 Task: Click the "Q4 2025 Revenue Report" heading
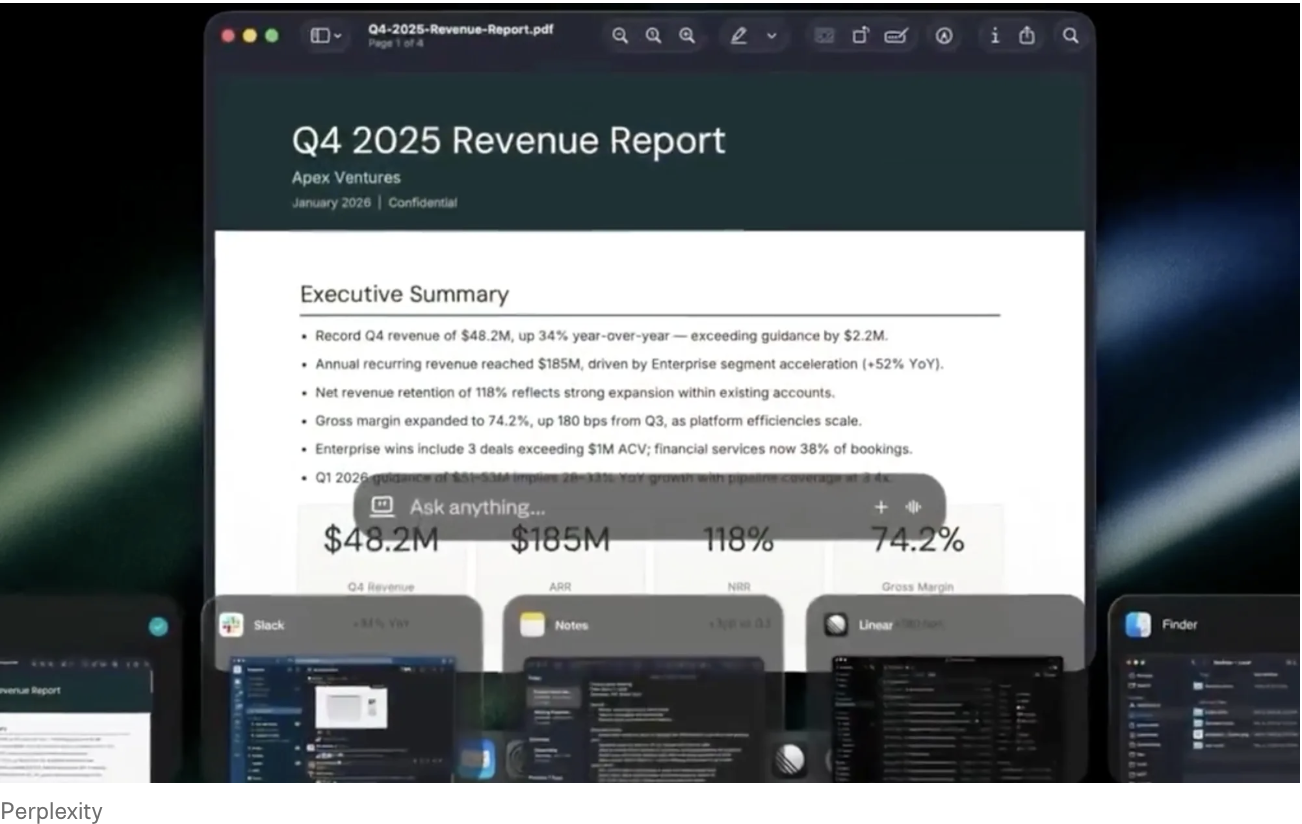tap(509, 141)
